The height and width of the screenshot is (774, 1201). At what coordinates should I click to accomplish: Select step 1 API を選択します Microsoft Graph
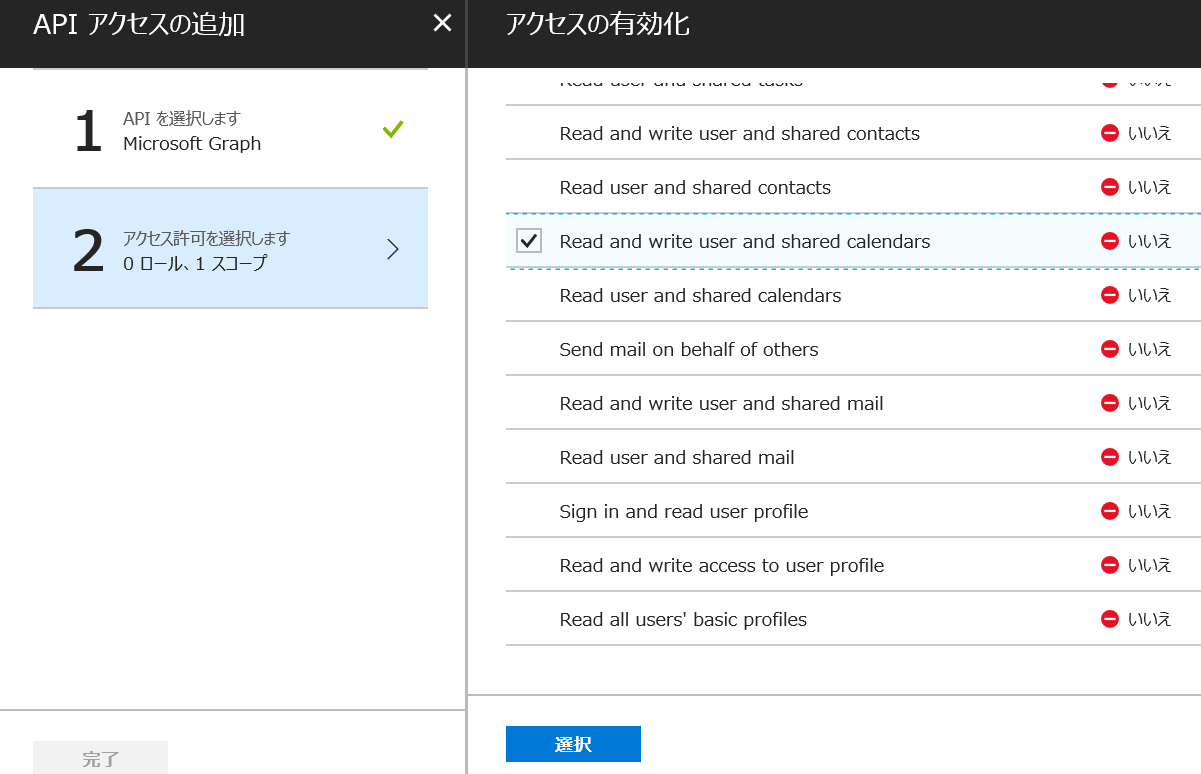coord(230,129)
